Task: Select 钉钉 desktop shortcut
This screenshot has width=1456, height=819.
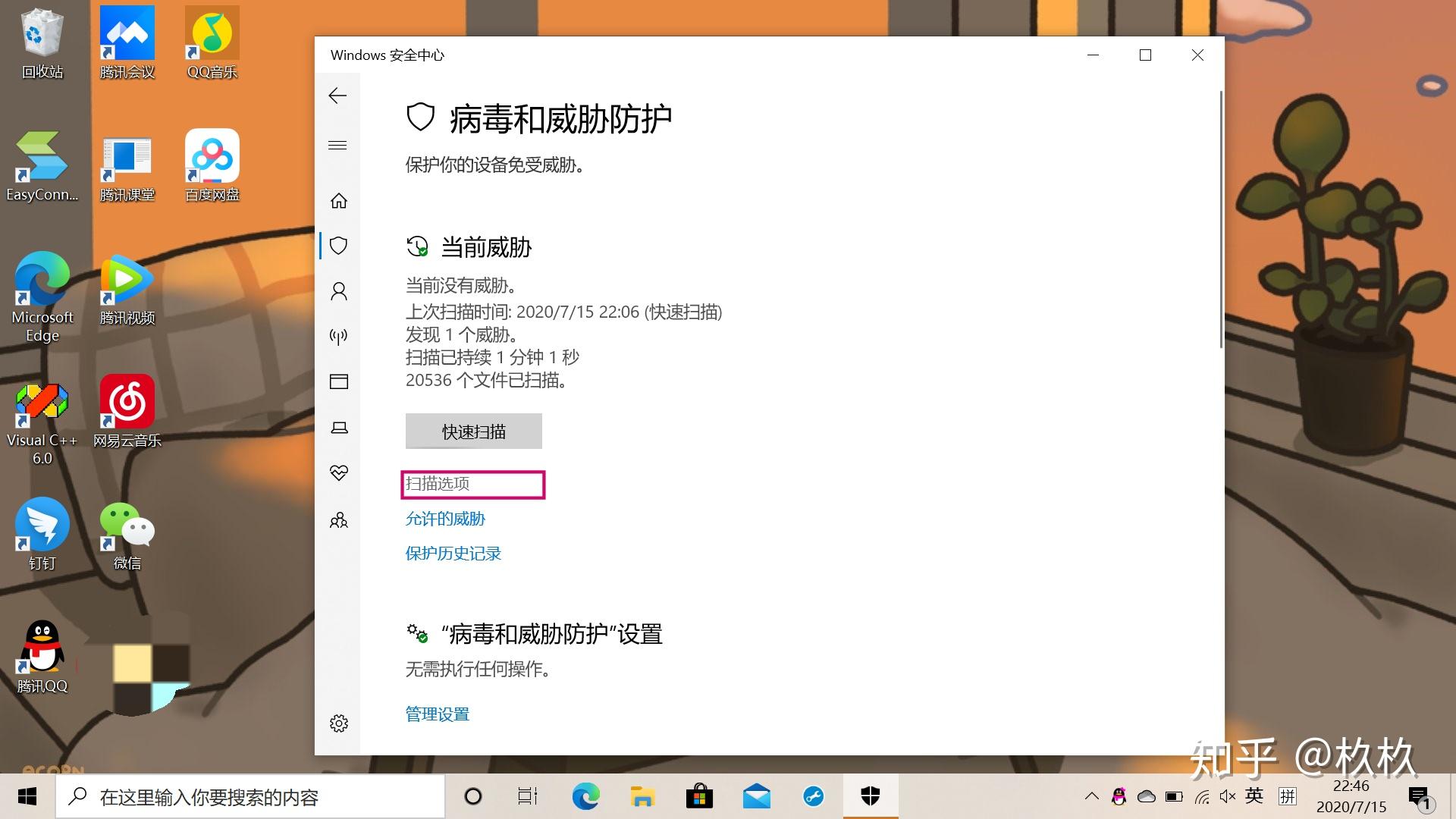Action: click(42, 535)
